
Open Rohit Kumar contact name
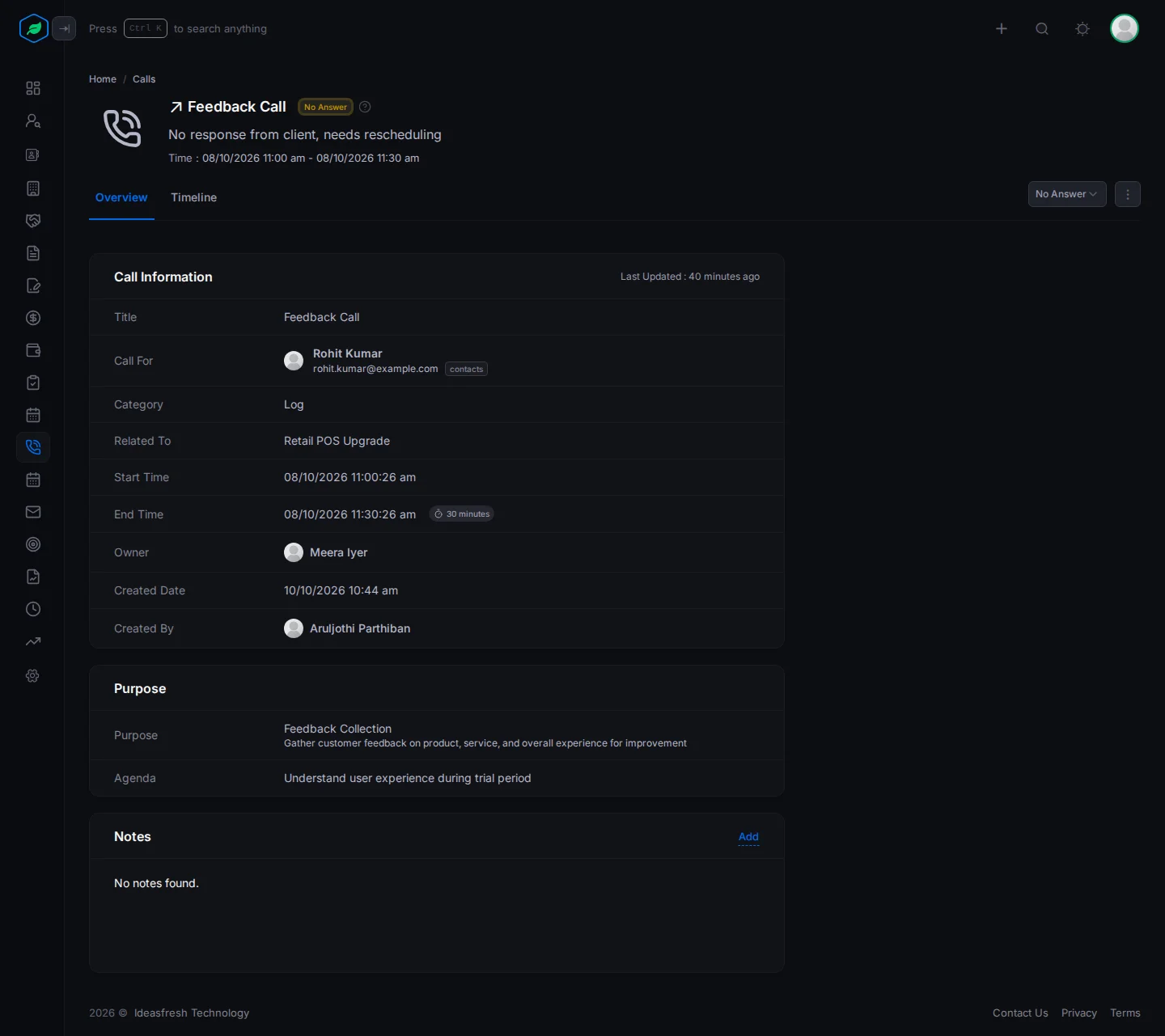[347, 353]
